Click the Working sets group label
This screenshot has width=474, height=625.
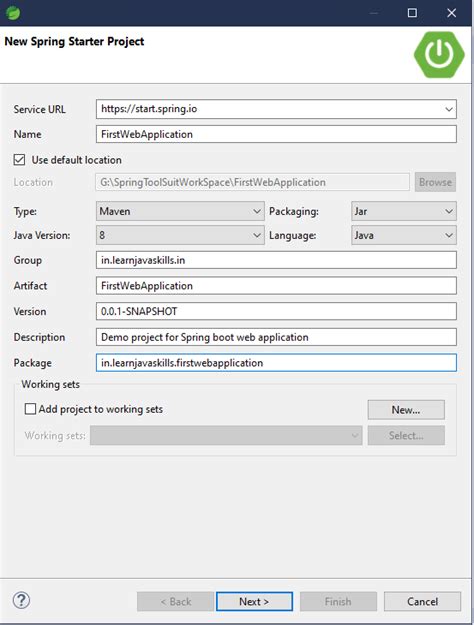click(x=51, y=384)
